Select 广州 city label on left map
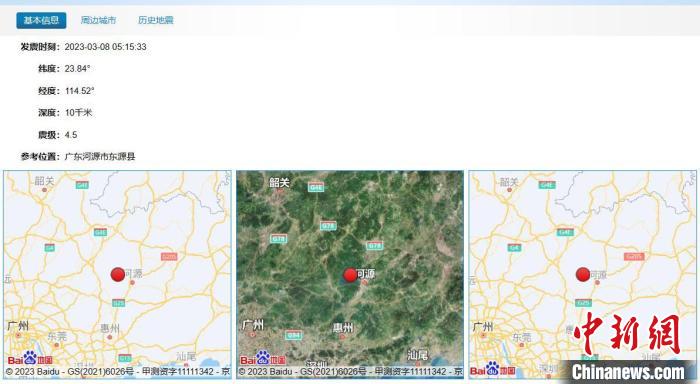Screen dimensions: 700x384 click(x=18, y=326)
